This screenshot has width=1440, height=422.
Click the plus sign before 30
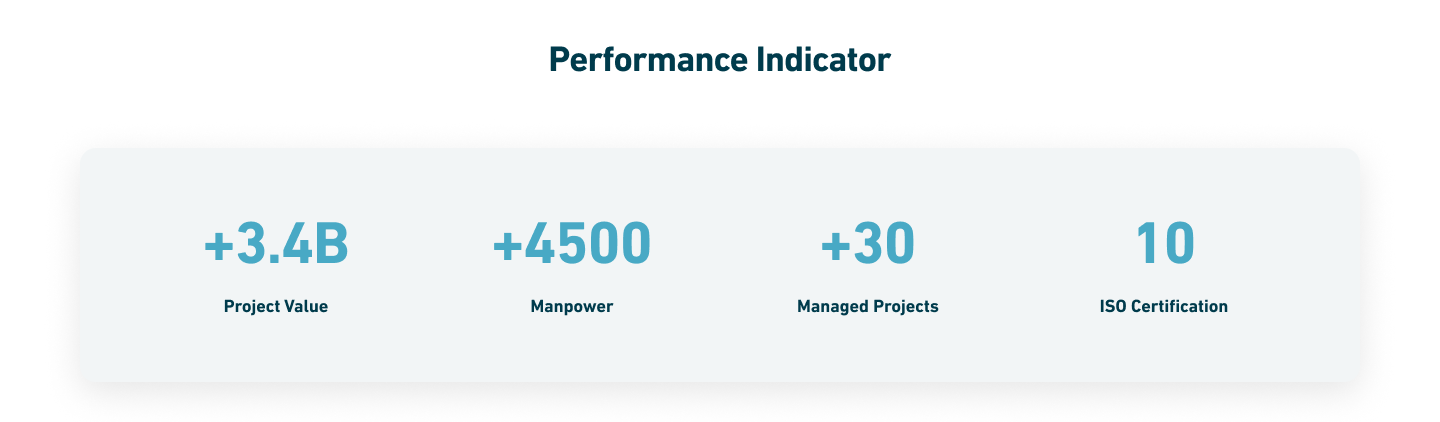834,246
